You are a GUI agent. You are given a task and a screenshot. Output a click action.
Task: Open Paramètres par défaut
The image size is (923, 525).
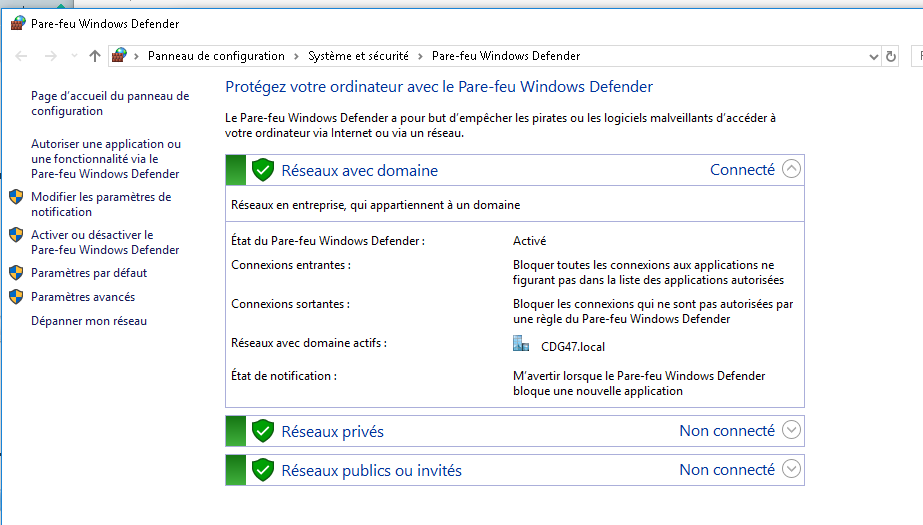pyautogui.click(x=89, y=273)
